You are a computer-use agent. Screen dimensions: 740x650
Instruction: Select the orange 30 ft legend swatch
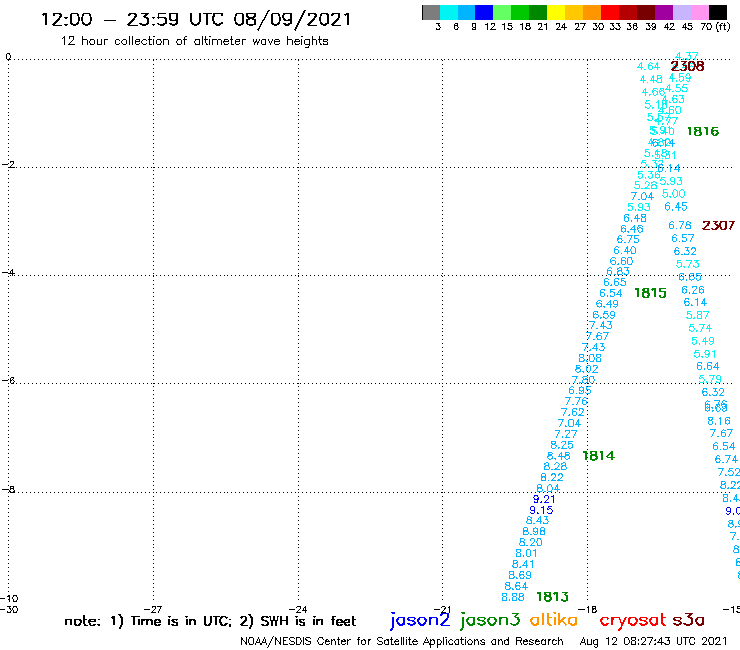click(x=592, y=12)
